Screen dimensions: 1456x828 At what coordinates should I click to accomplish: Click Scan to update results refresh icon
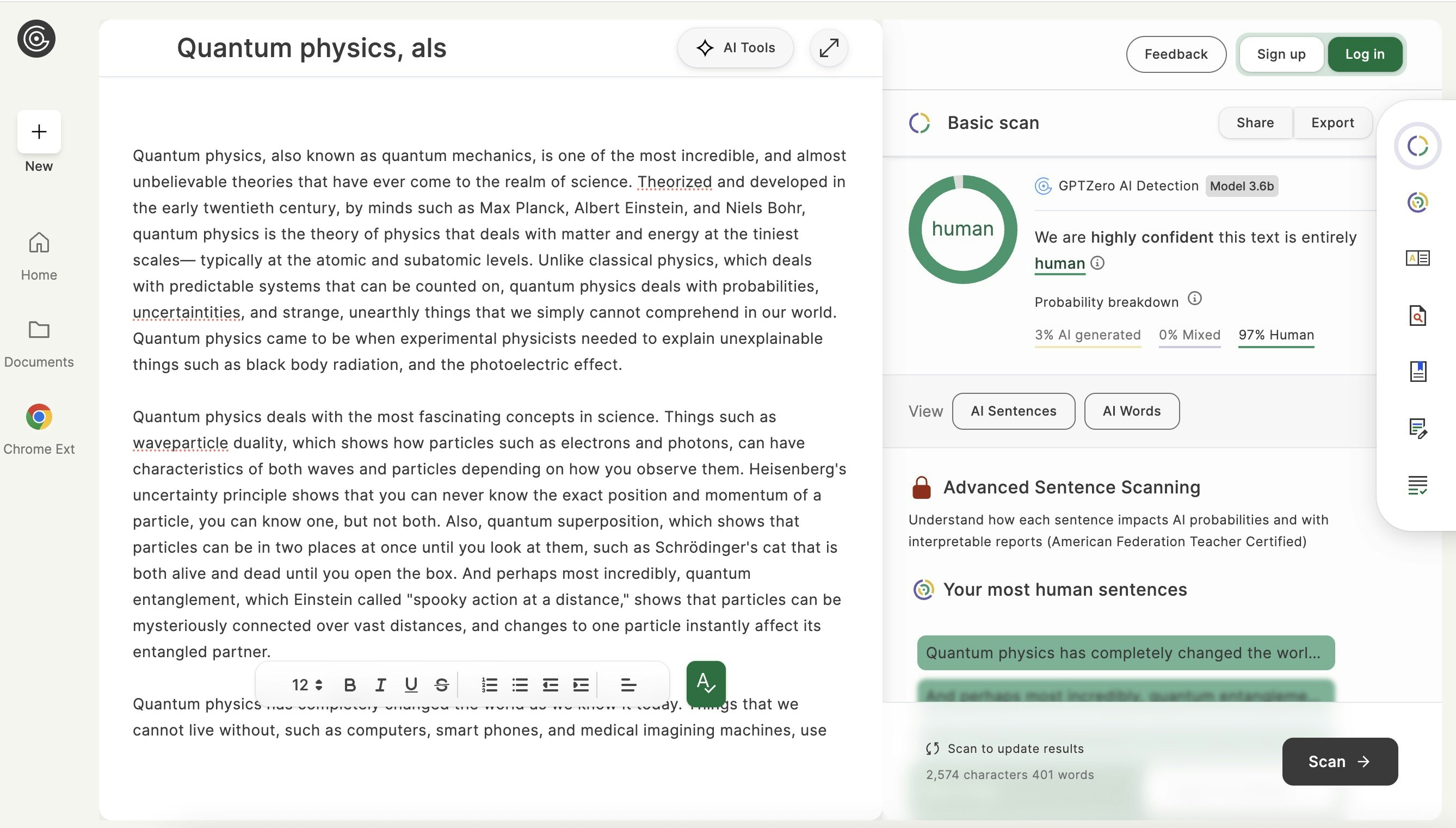932,749
